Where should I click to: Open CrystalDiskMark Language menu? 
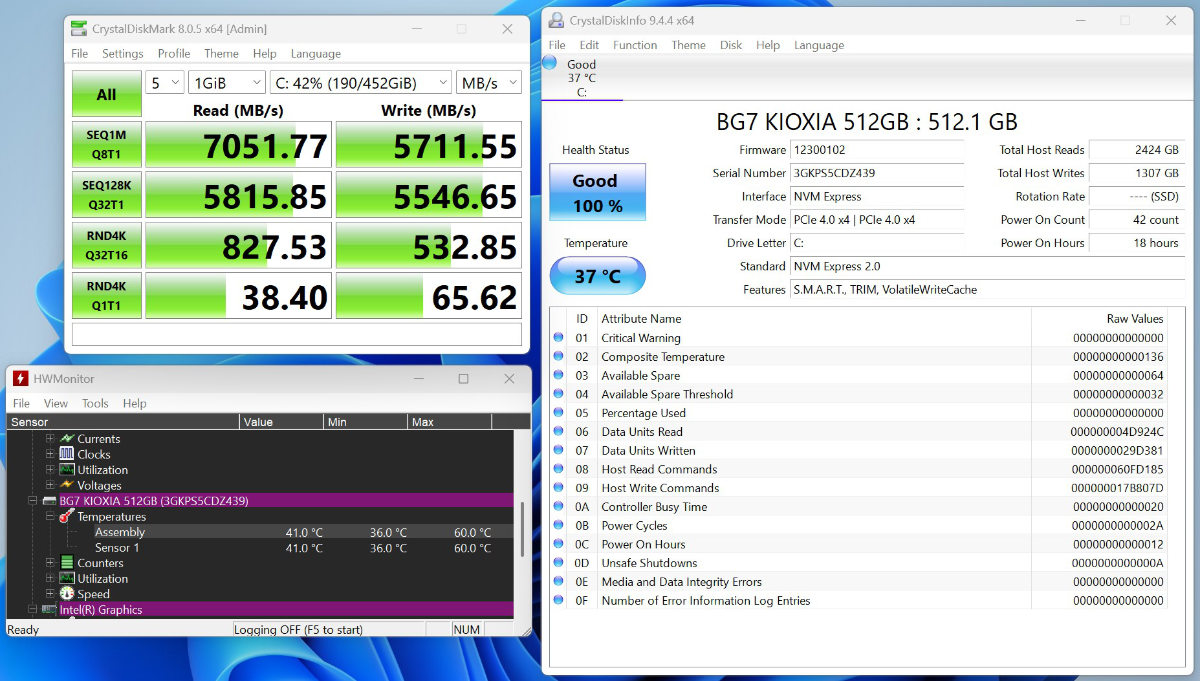click(x=316, y=54)
